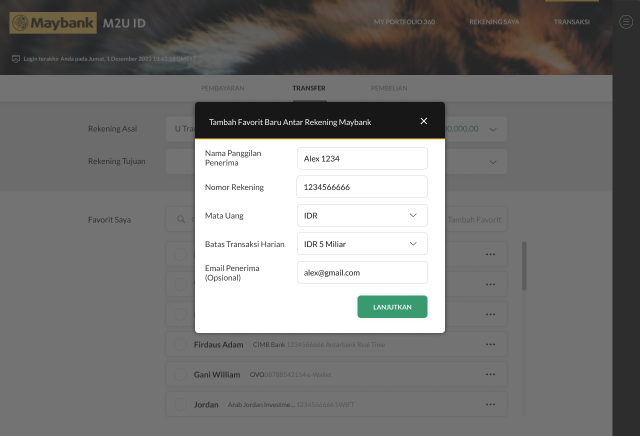
Task: Click the favorites list scrollbar
Action: [x=524, y=266]
